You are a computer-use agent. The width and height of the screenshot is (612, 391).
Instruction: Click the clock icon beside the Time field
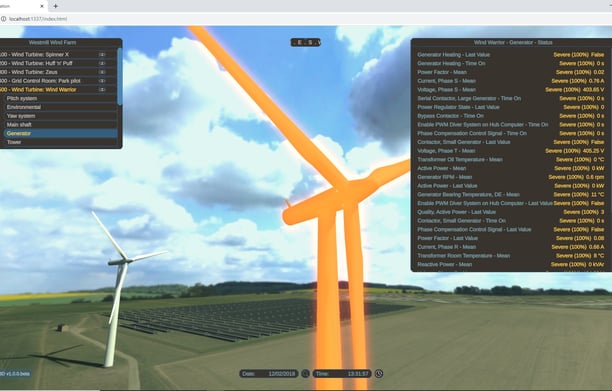pyautogui.click(x=379, y=374)
